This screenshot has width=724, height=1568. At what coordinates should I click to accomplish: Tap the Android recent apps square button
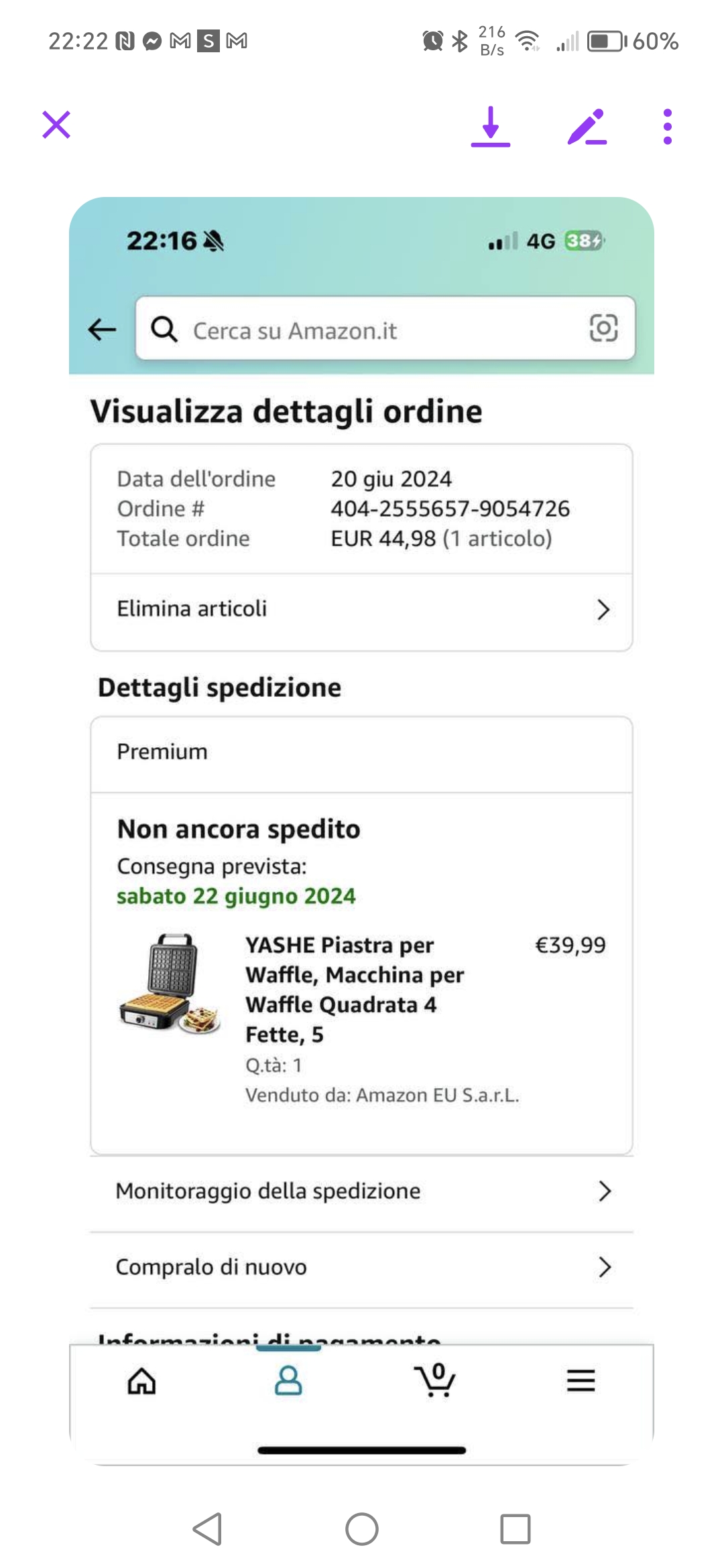pos(516,1529)
